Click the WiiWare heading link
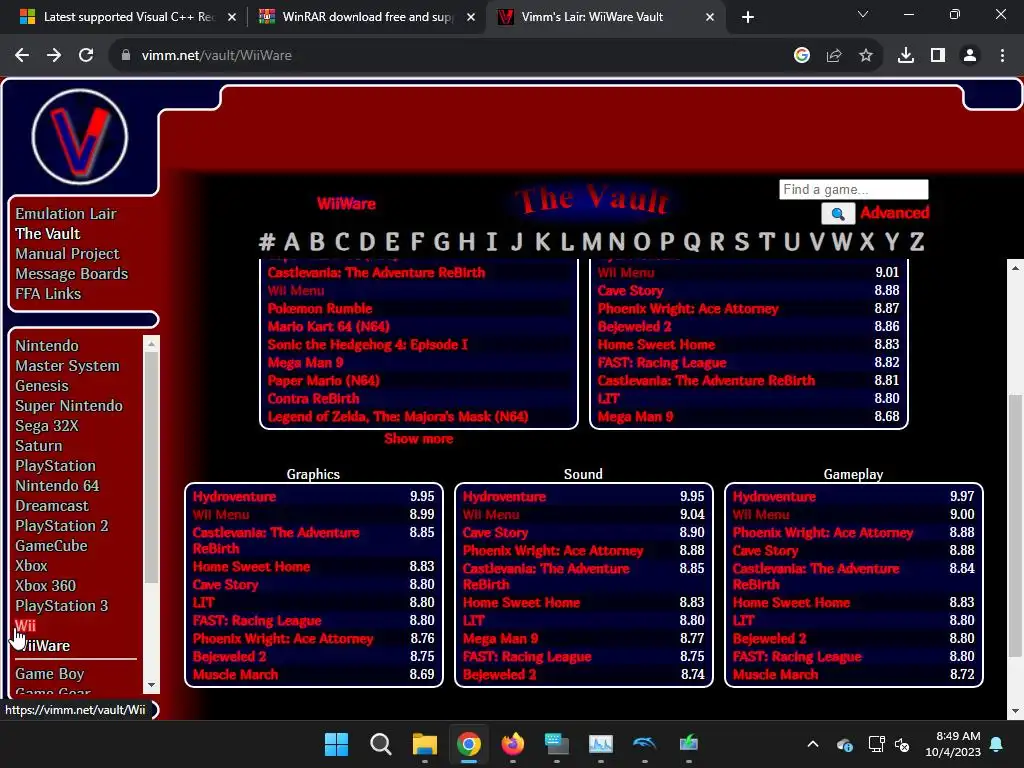The image size is (1024, 768). pyautogui.click(x=346, y=204)
